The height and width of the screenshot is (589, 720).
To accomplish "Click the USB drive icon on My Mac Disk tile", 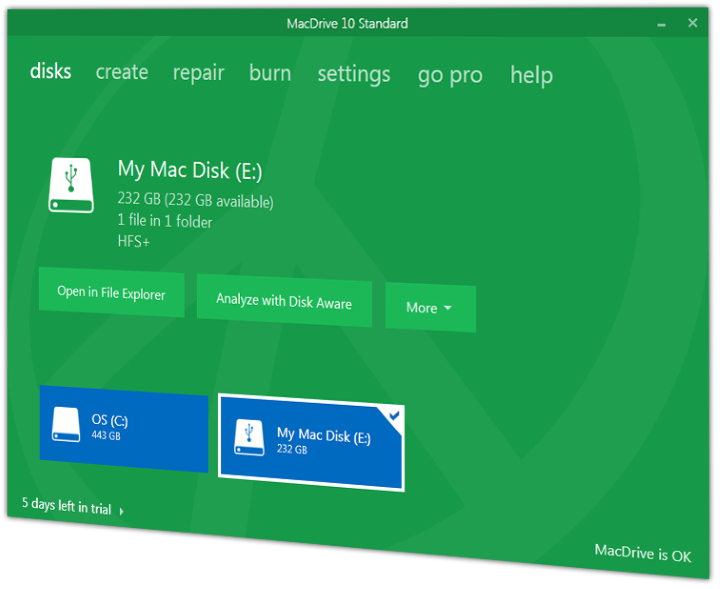I will click(x=249, y=438).
